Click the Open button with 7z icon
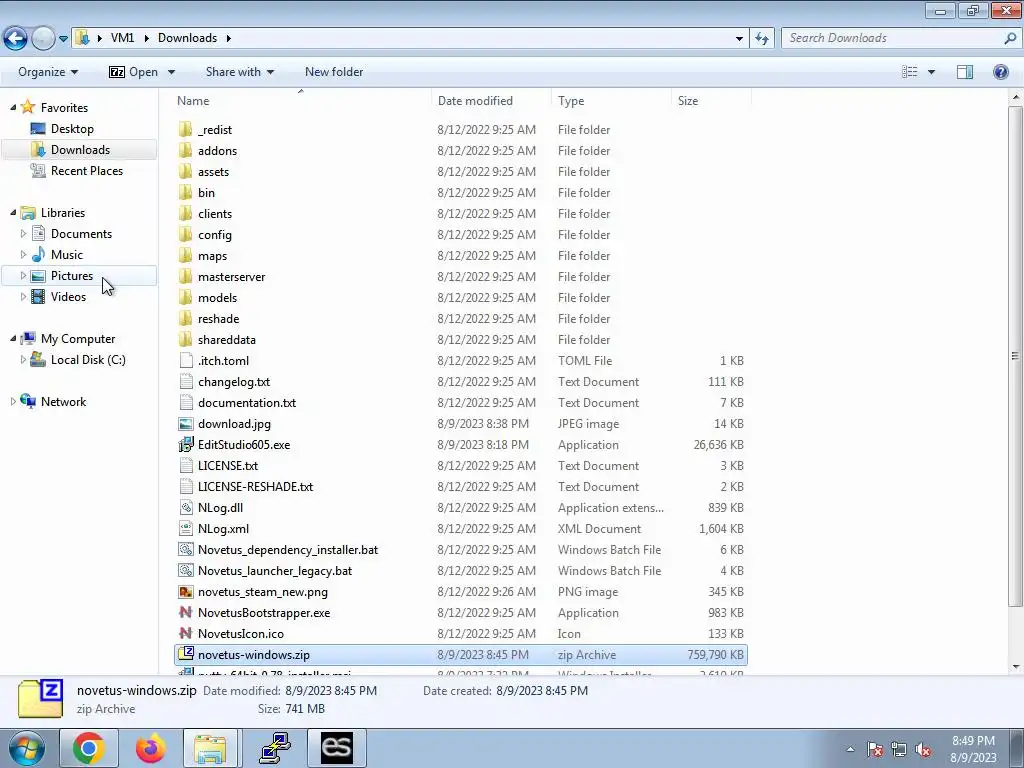Screen dimensions: 1024x768 click(x=133, y=72)
